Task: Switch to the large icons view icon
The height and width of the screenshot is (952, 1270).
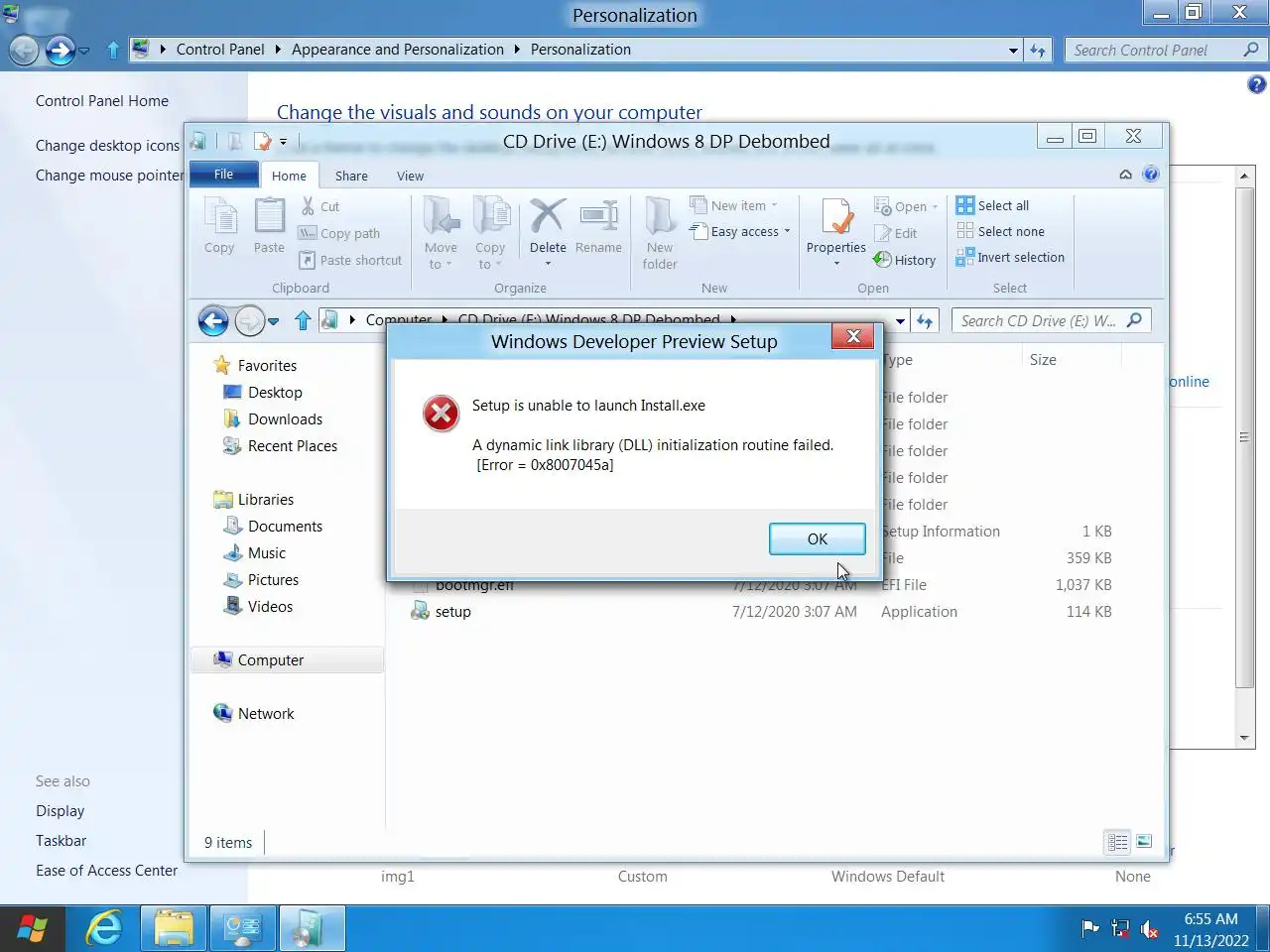Action: pyautogui.click(x=1144, y=842)
